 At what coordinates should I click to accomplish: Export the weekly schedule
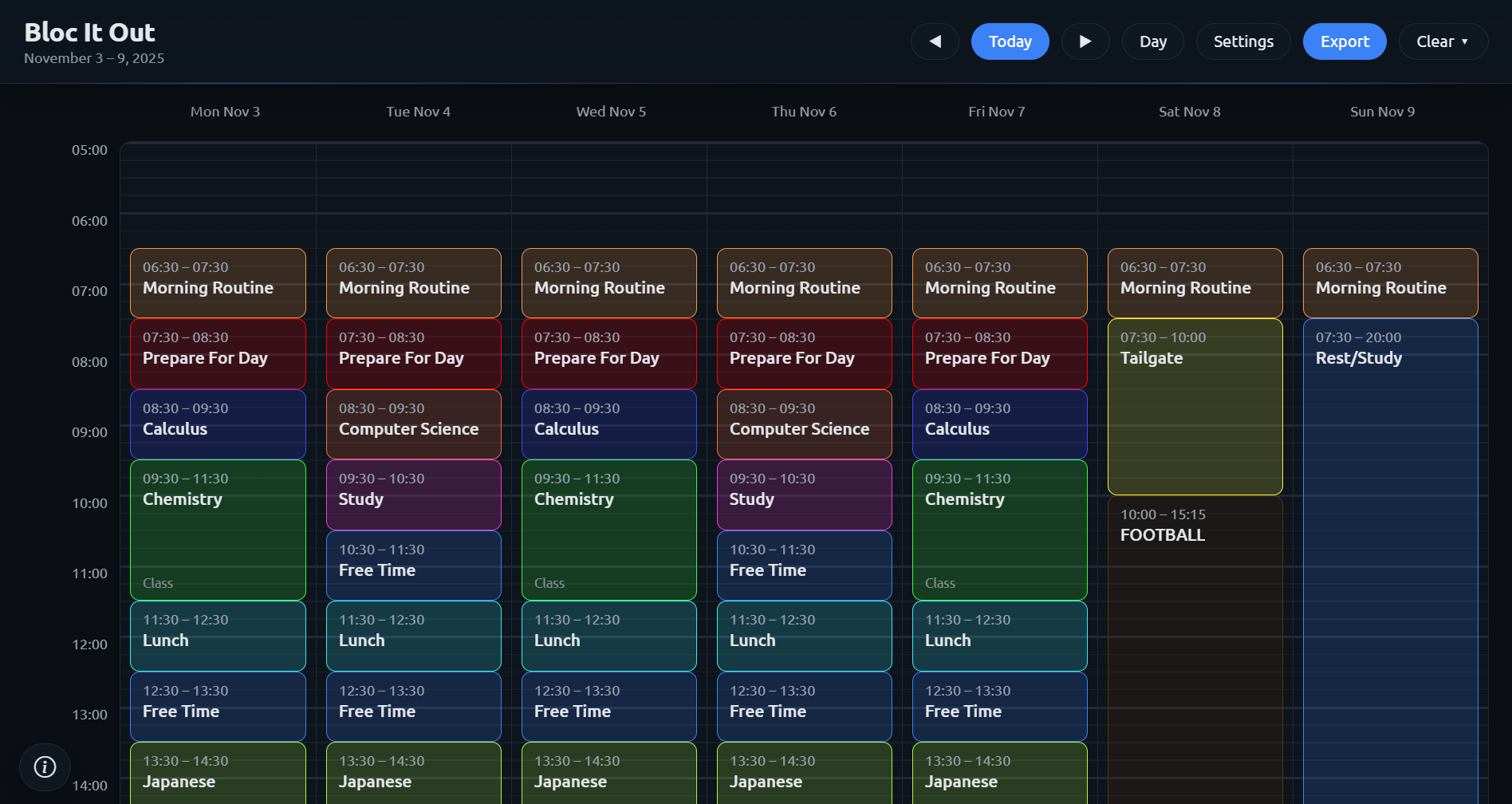[x=1344, y=41]
